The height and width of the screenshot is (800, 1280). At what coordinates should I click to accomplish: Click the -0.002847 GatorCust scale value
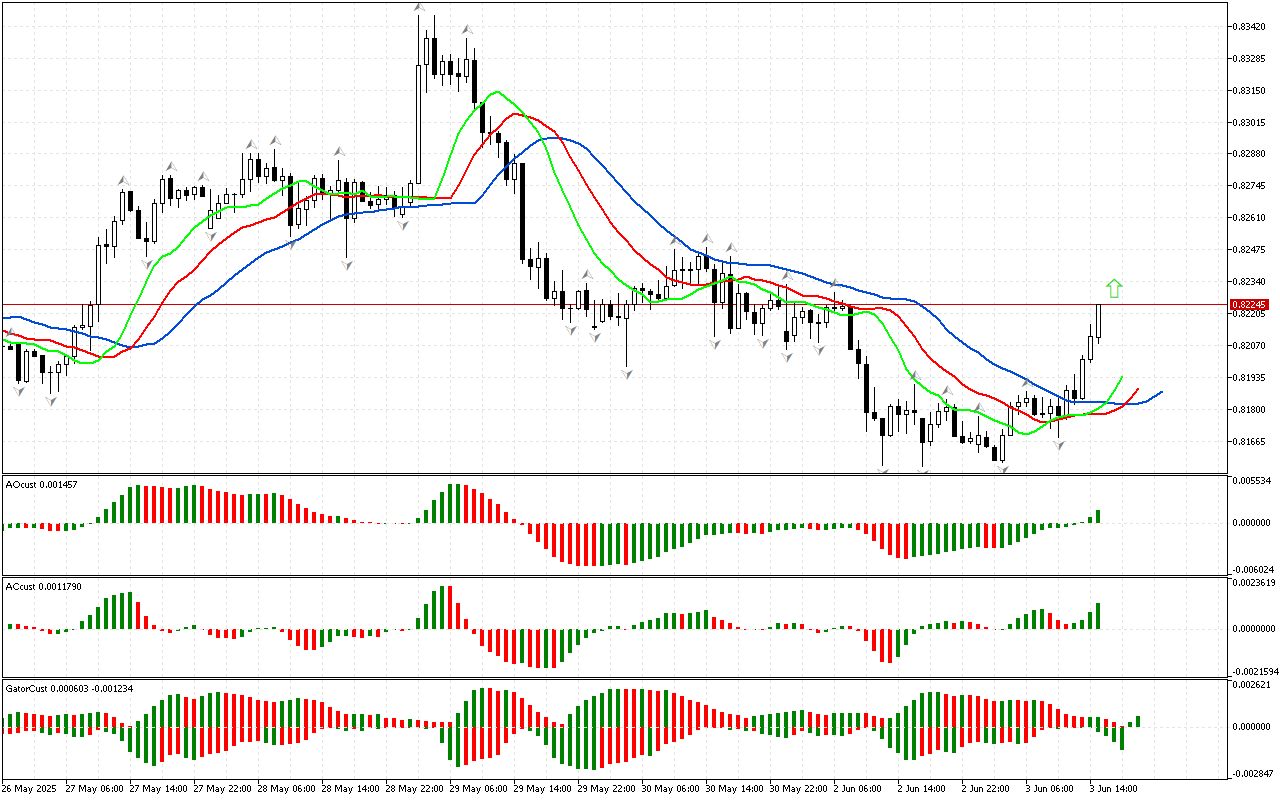[1252, 774]
